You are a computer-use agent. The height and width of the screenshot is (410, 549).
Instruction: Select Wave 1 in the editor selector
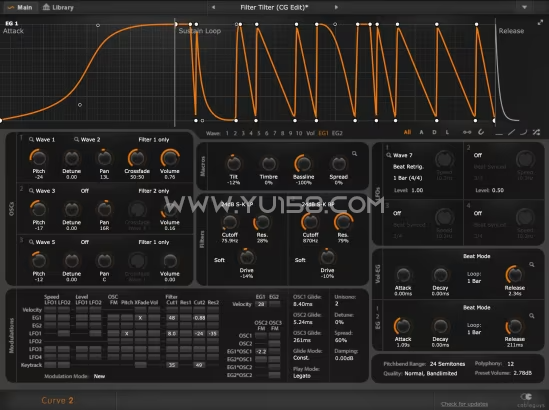point(227,133)
